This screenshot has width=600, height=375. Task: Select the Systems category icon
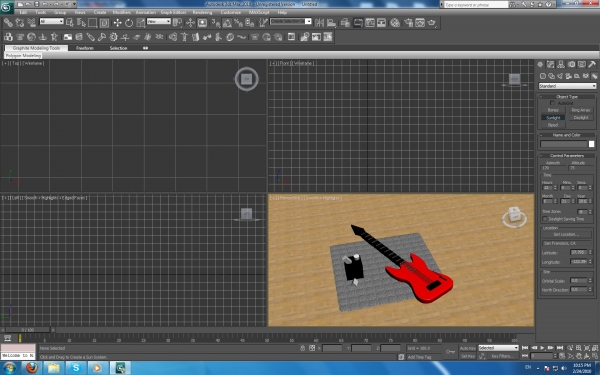(x=594, y=76)
